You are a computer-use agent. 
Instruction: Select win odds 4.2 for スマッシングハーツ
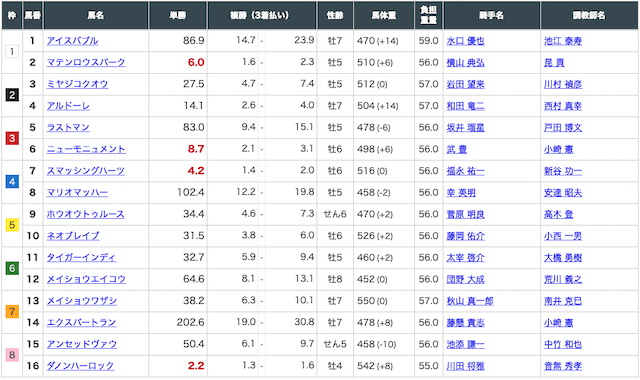click(x=196, y=171)
